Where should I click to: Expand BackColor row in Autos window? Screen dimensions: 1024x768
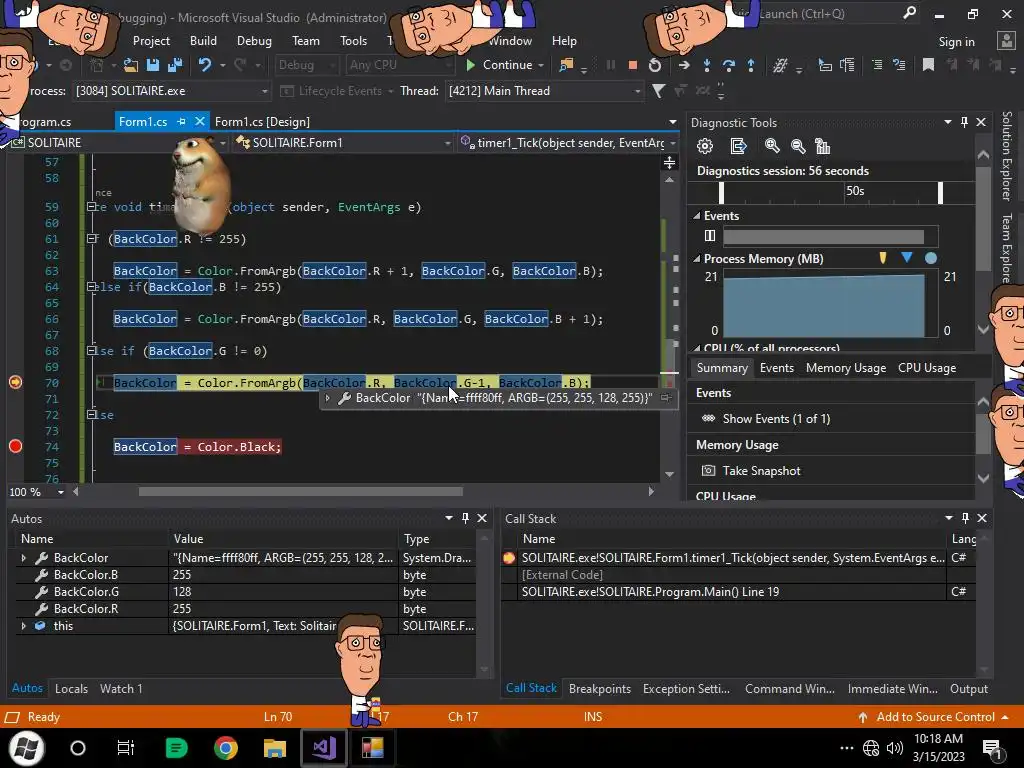point(24,558)
